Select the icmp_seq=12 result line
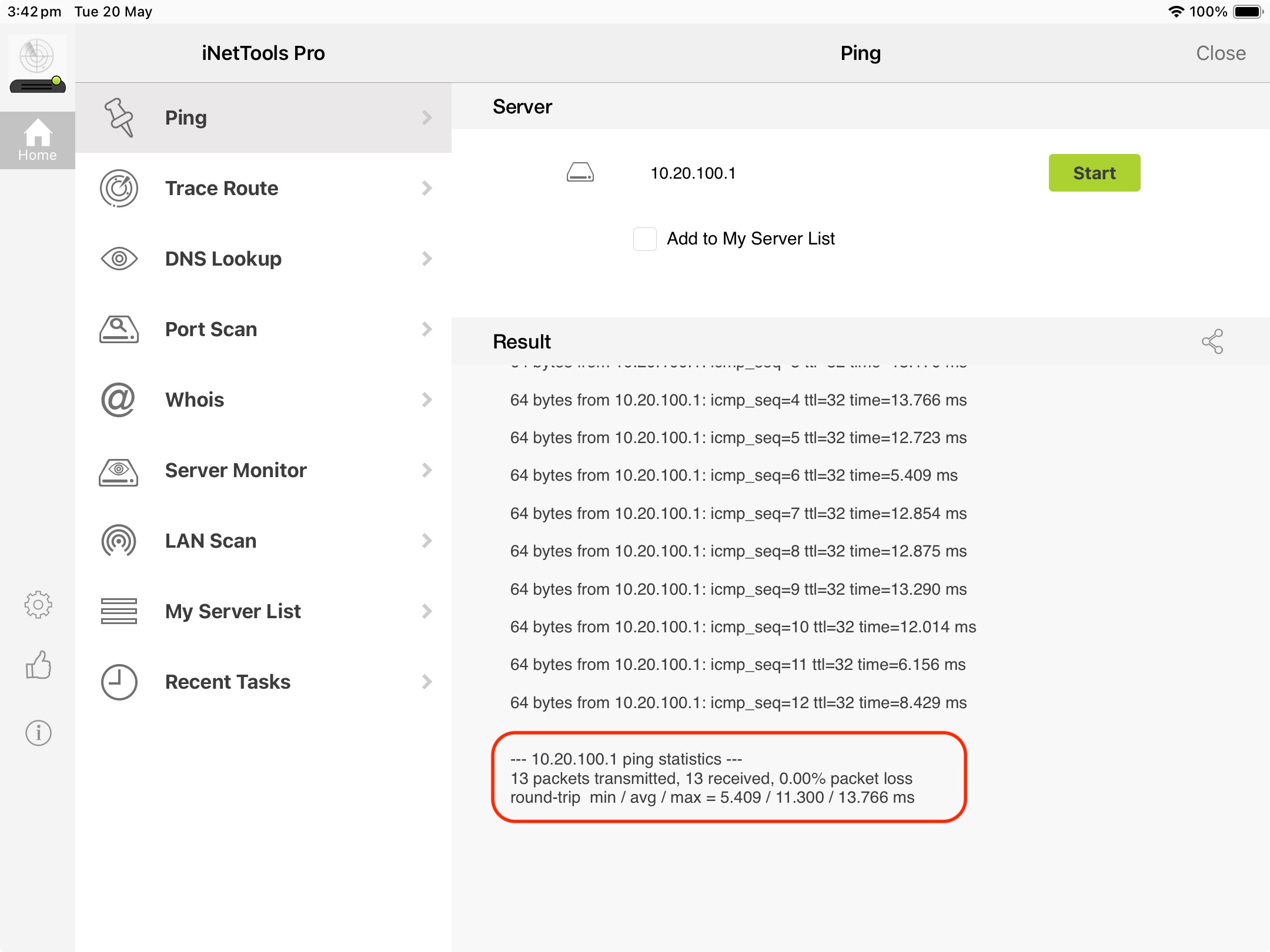1270x952 pixels. [x=738, y=703]
